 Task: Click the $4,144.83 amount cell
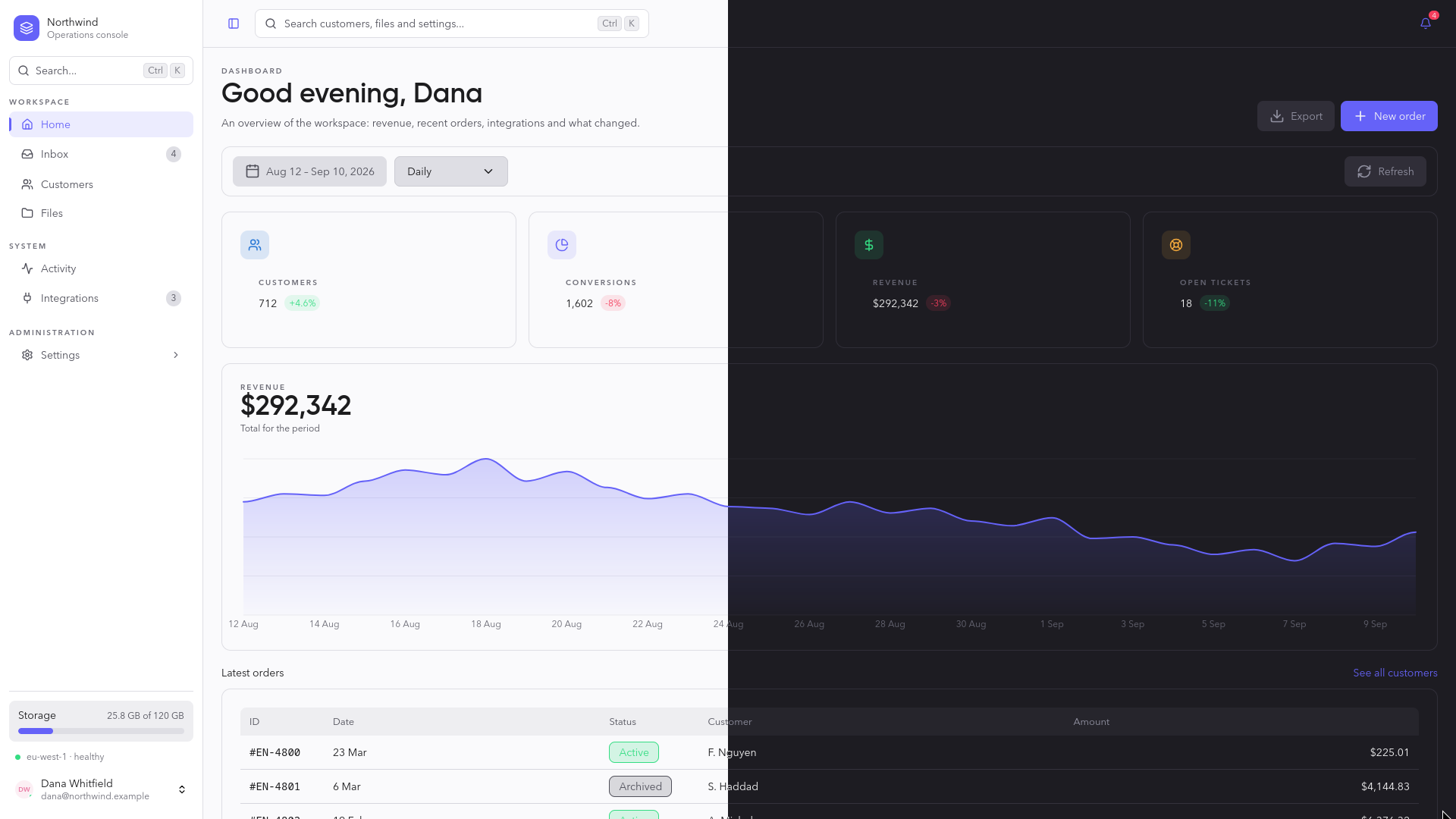pos(1385,786)
